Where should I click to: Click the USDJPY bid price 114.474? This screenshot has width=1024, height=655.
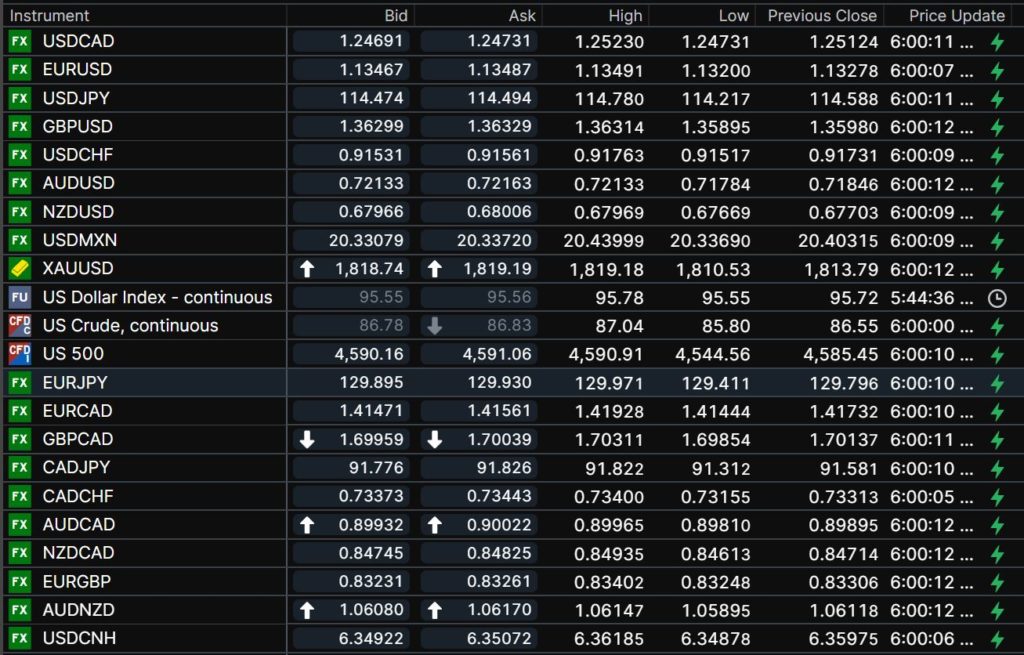pyautogui.click(x=371, y=99)
